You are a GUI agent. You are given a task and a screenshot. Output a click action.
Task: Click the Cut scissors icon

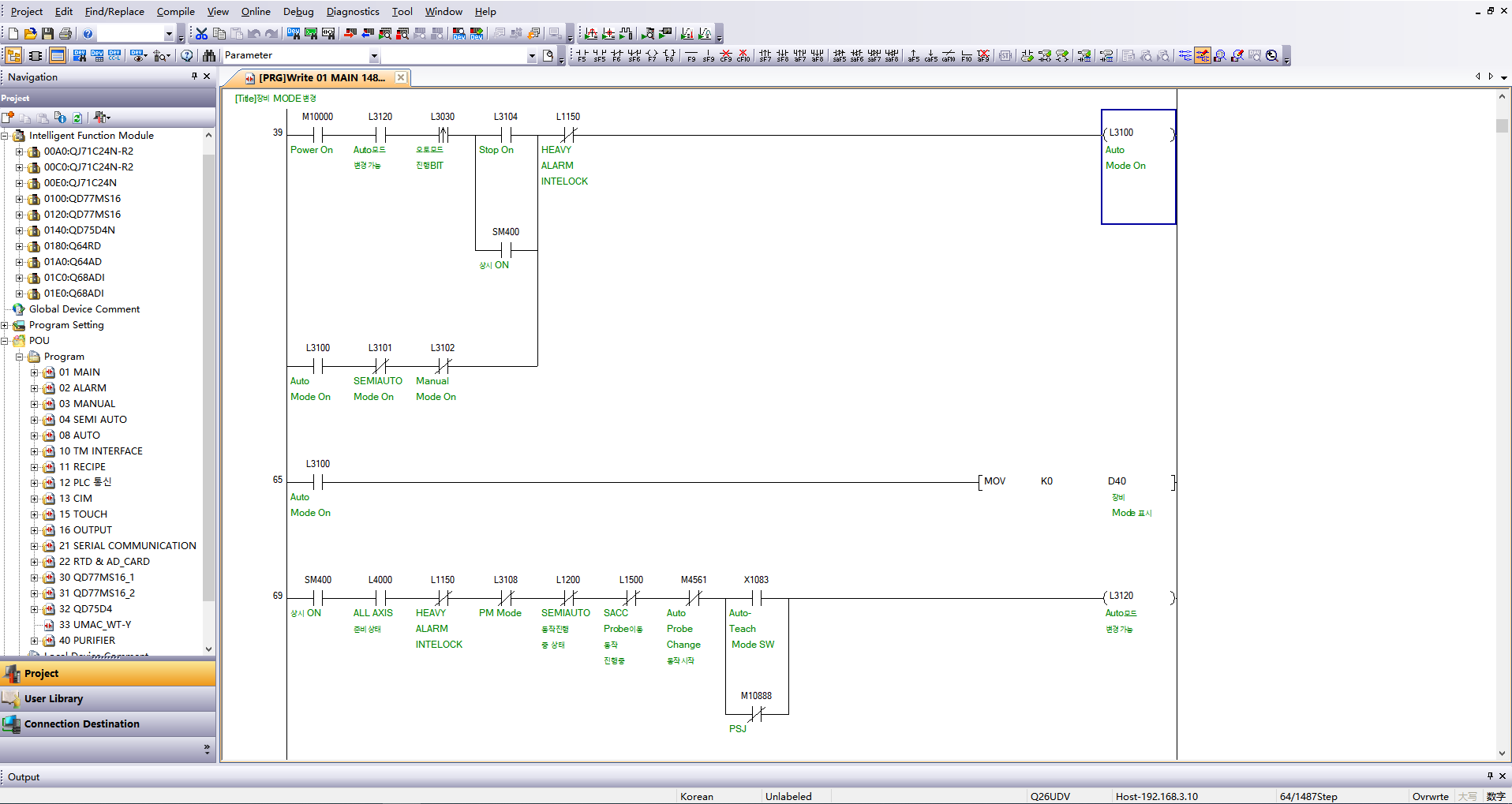click(202, 33)
